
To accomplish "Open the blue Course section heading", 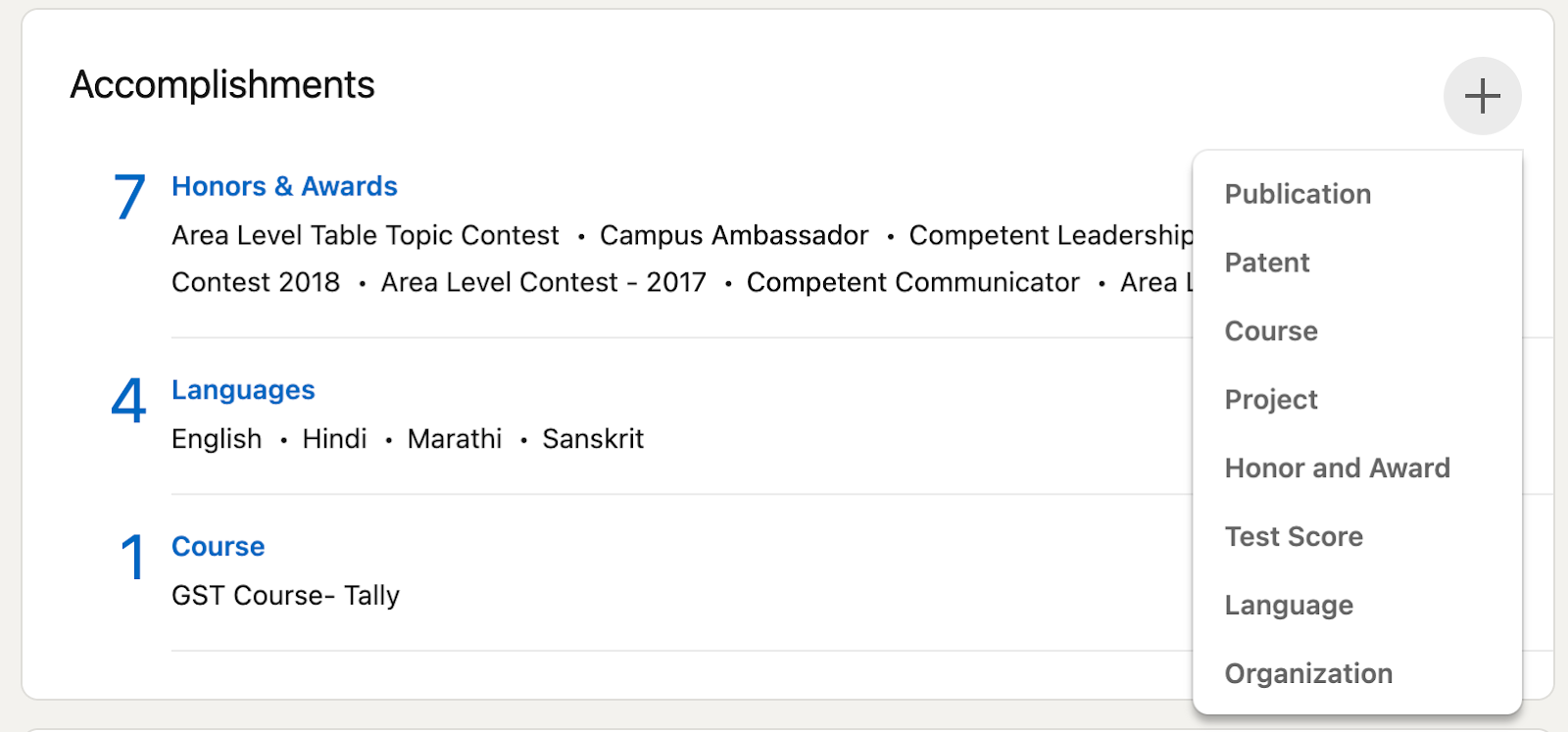I will 218,547.
